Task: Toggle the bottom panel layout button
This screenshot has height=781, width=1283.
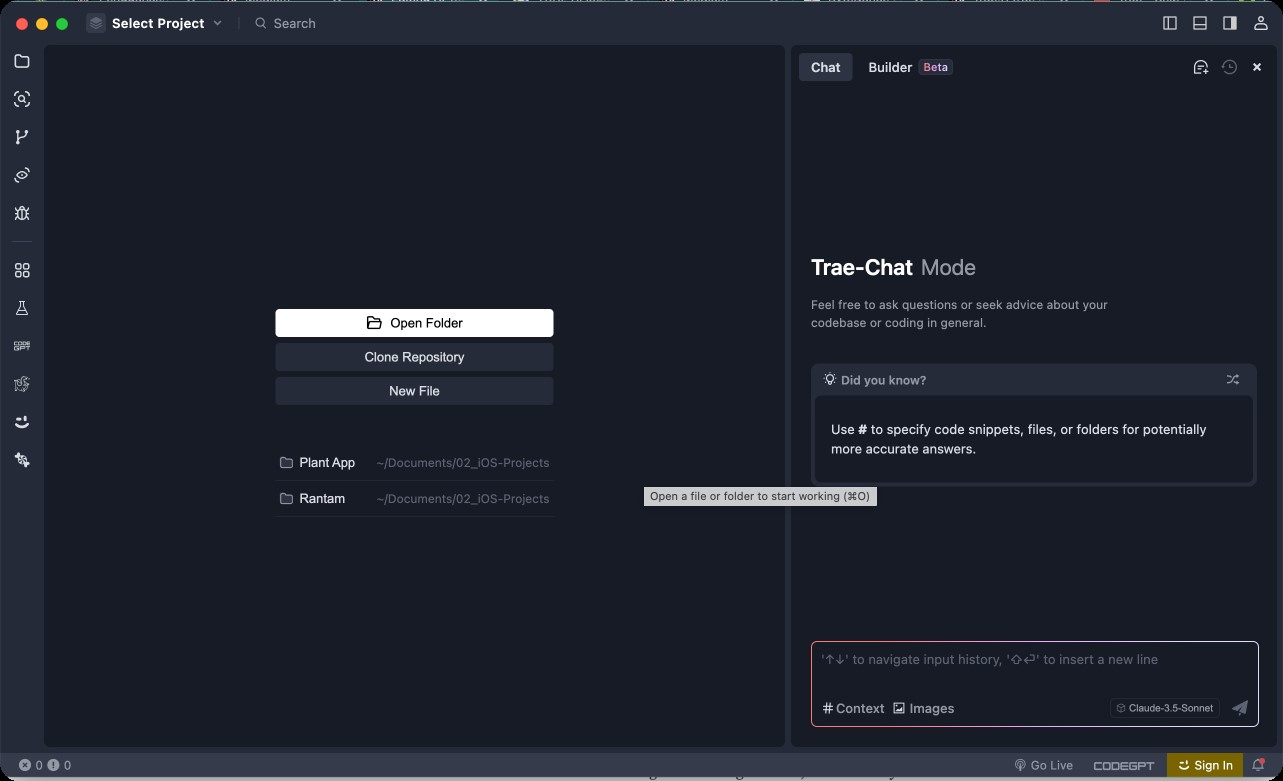Action: pos(1200,23)
